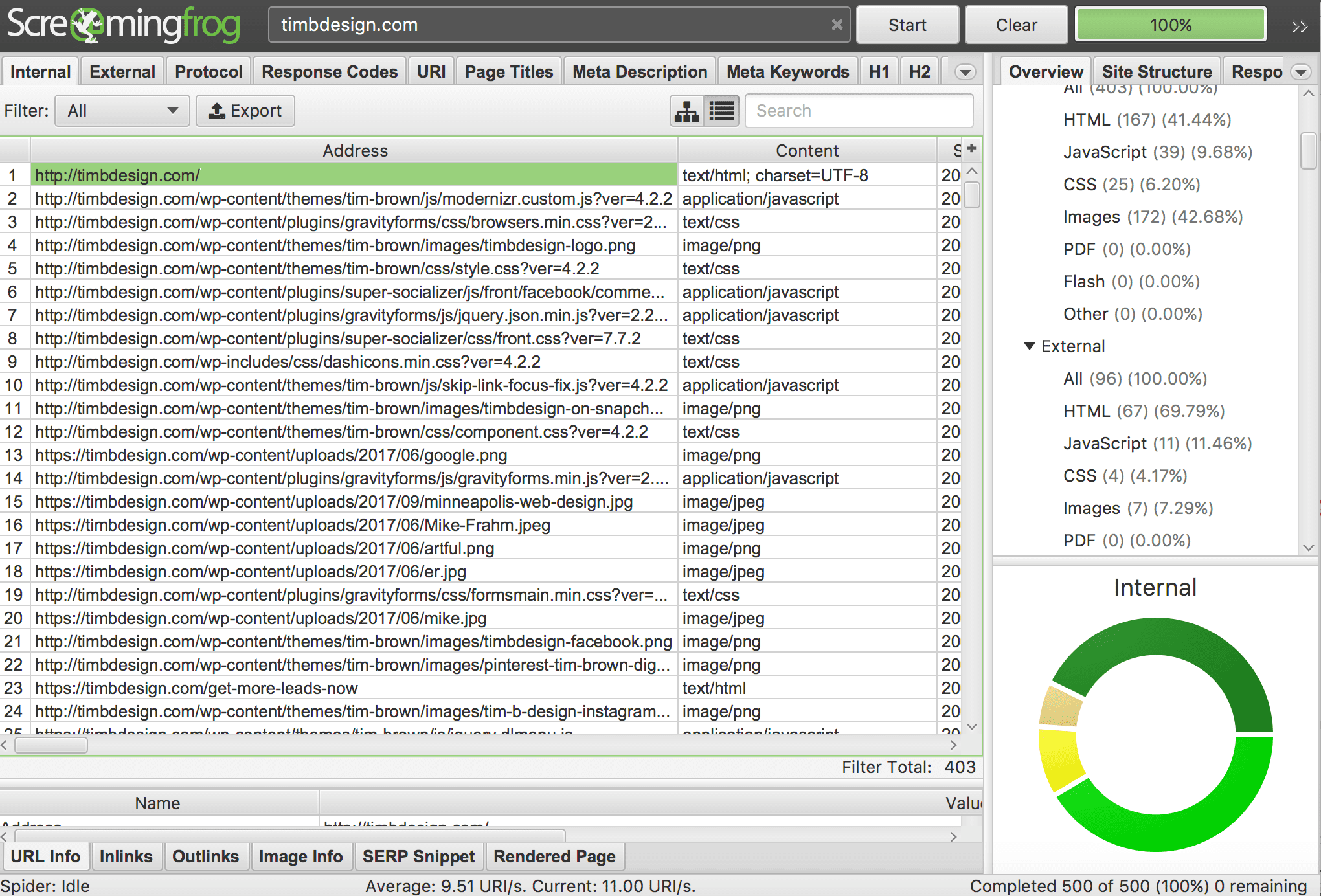Switch to tree view icon
Viewport: 1321px width, 896px height.
pyautogui.click(x=687, y=111)
